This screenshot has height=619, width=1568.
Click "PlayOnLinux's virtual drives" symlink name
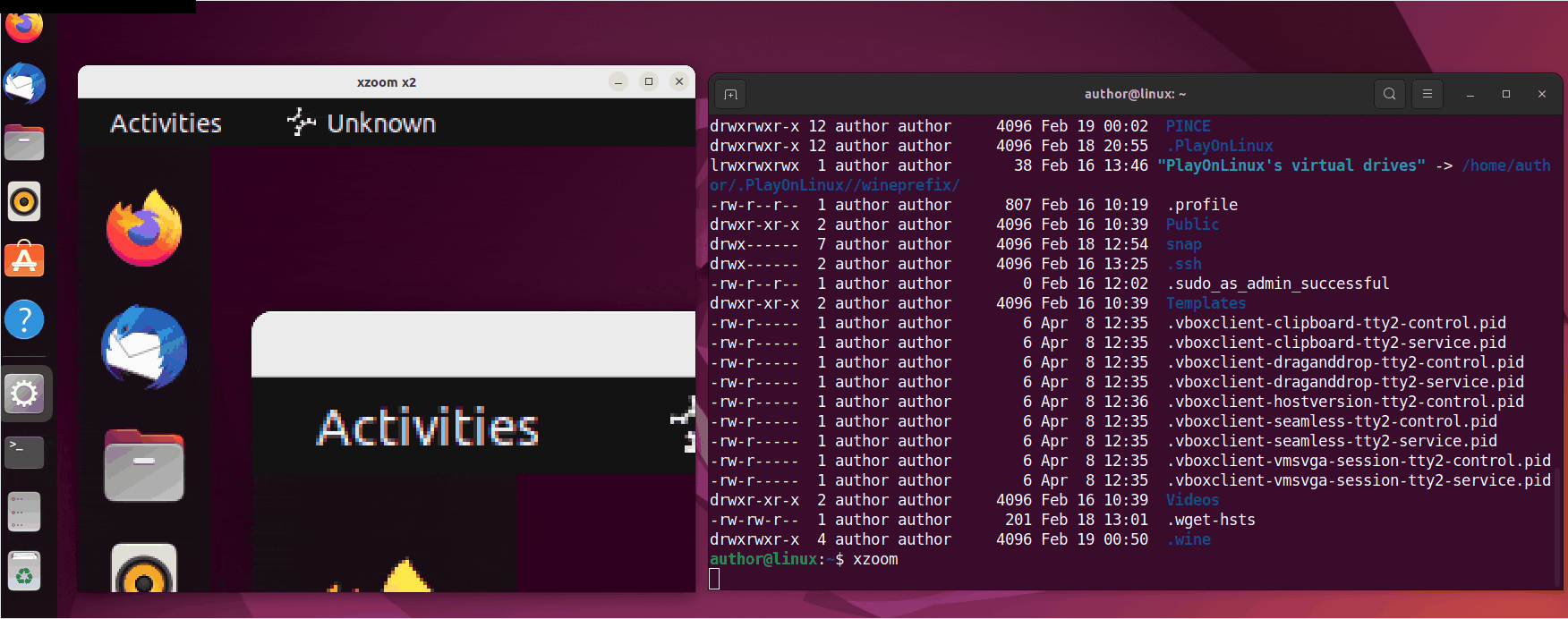1291,165
